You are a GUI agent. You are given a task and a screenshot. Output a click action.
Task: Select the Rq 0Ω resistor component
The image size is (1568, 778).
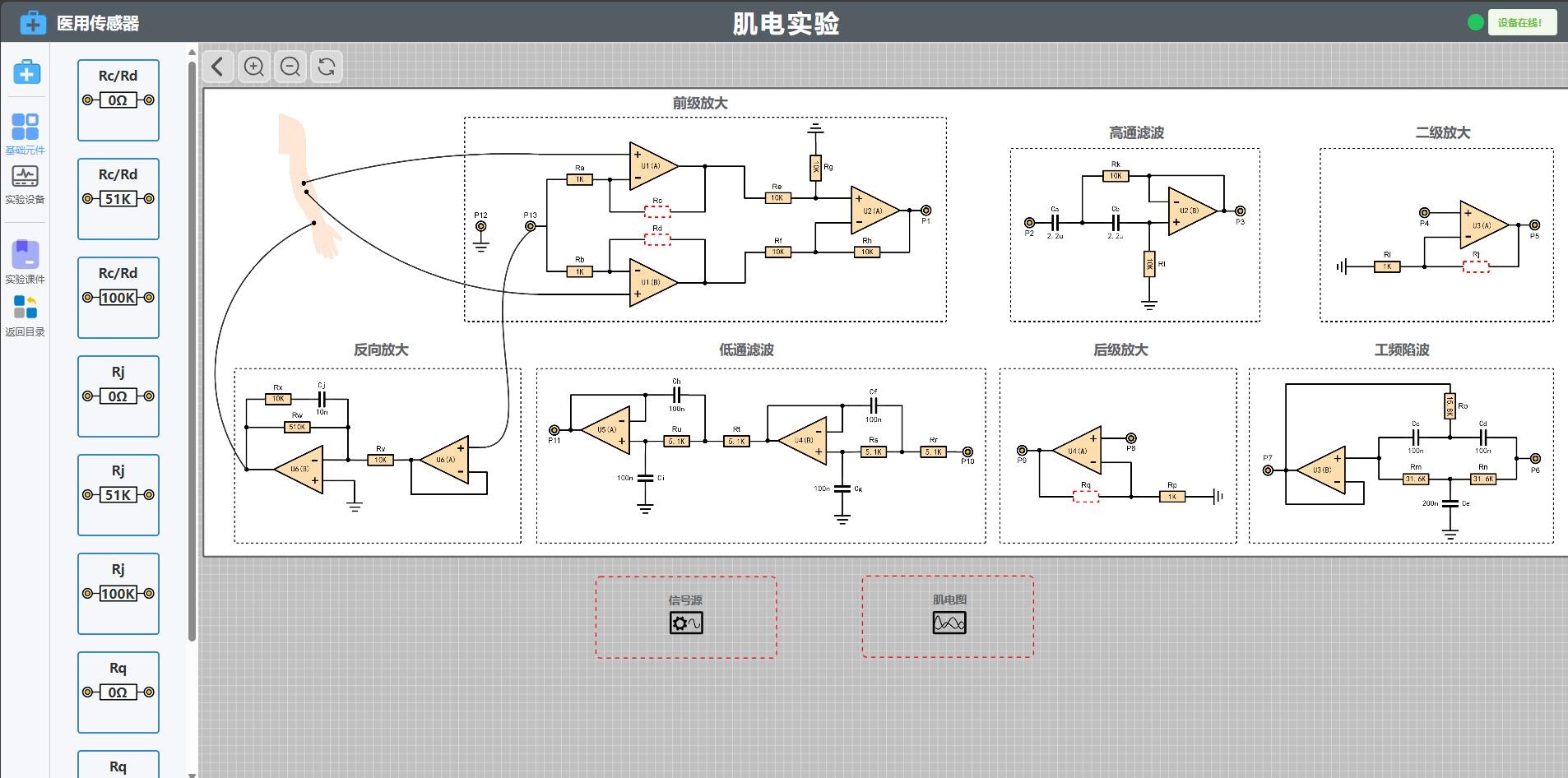click(118, 692)
